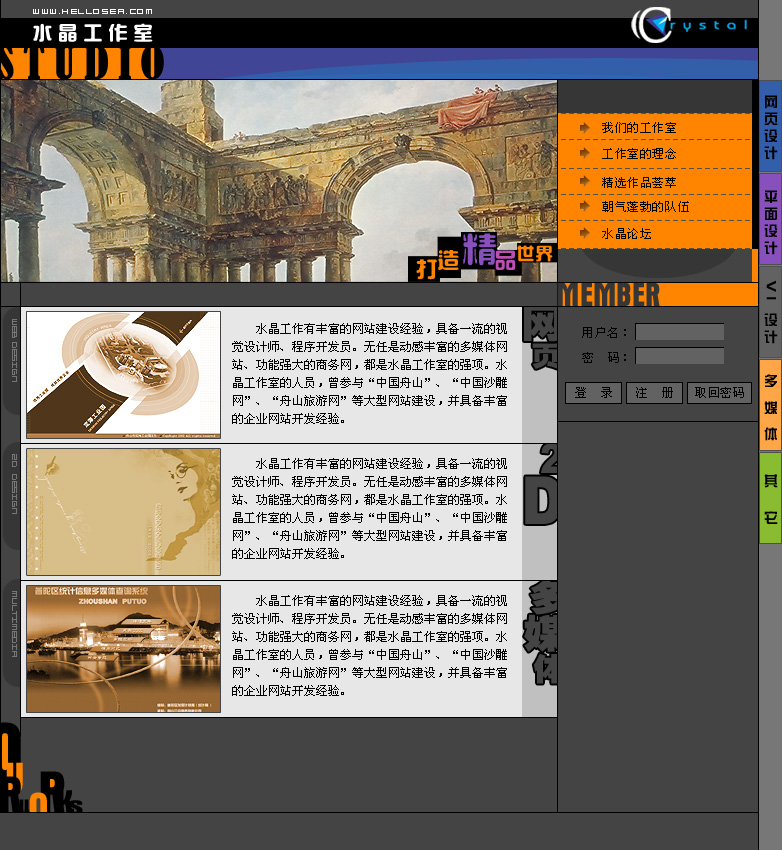Click the 打造精品世界 slogan graphic
This screenshot has height=850, width=782.
(482, 256)
